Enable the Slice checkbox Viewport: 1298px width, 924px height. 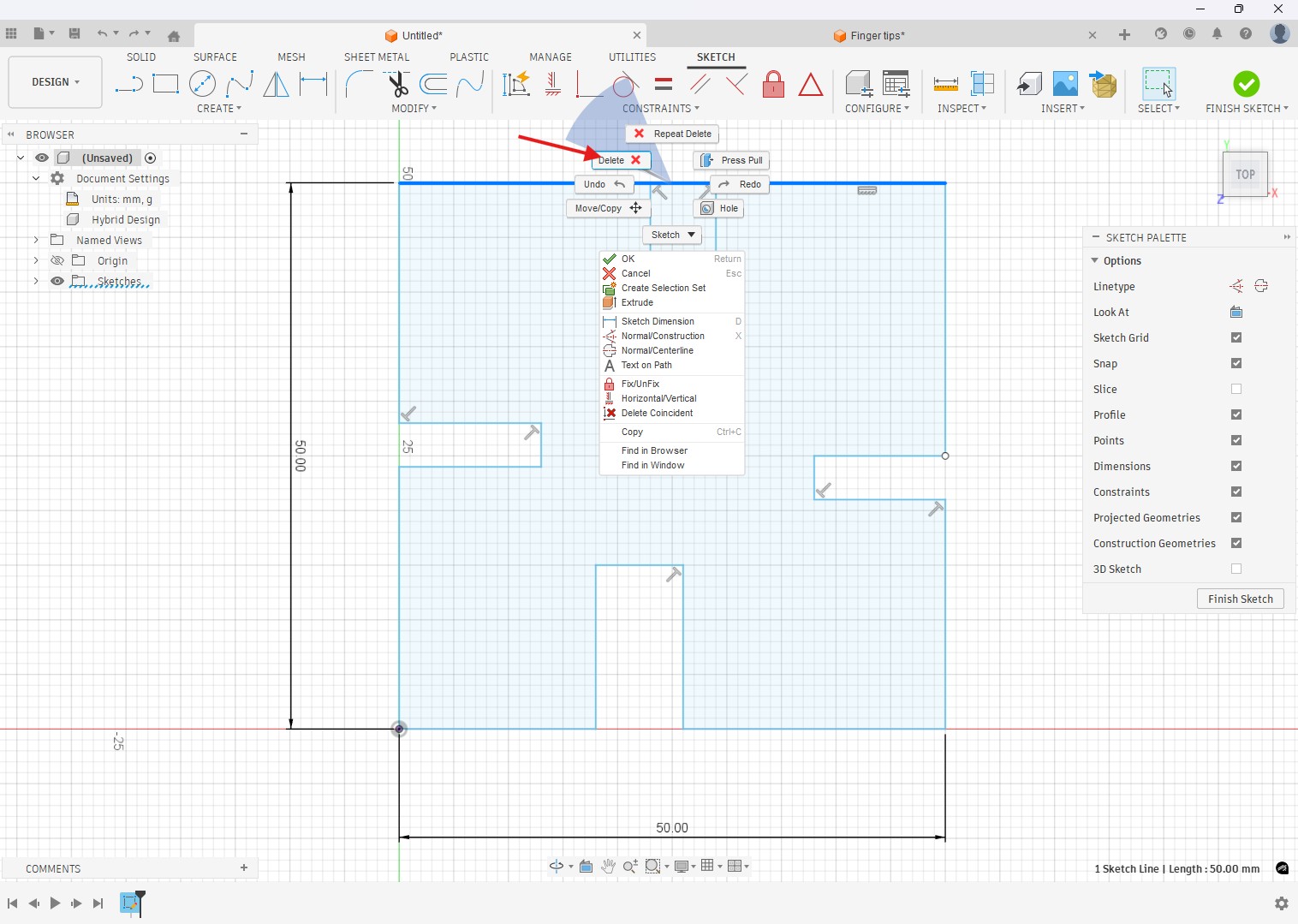[1236, 389]
